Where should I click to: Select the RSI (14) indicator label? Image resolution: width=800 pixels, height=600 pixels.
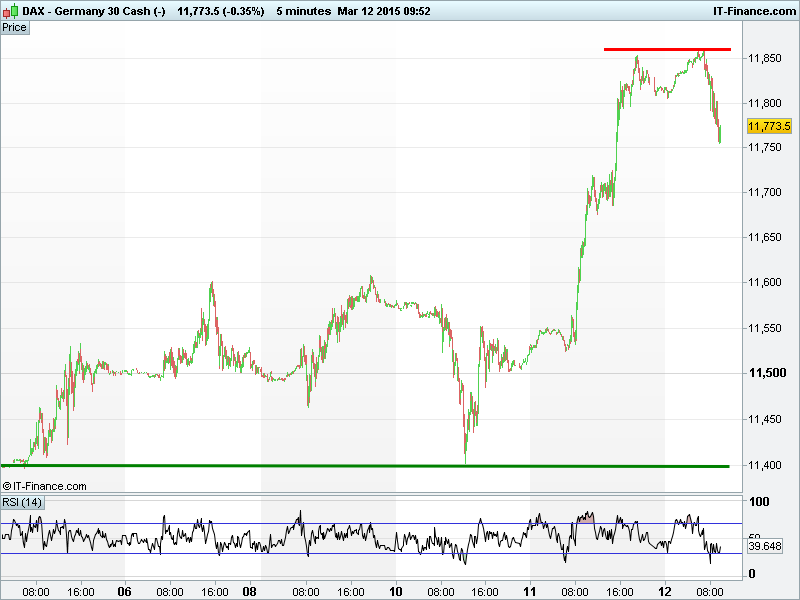[x=22, y=502]
